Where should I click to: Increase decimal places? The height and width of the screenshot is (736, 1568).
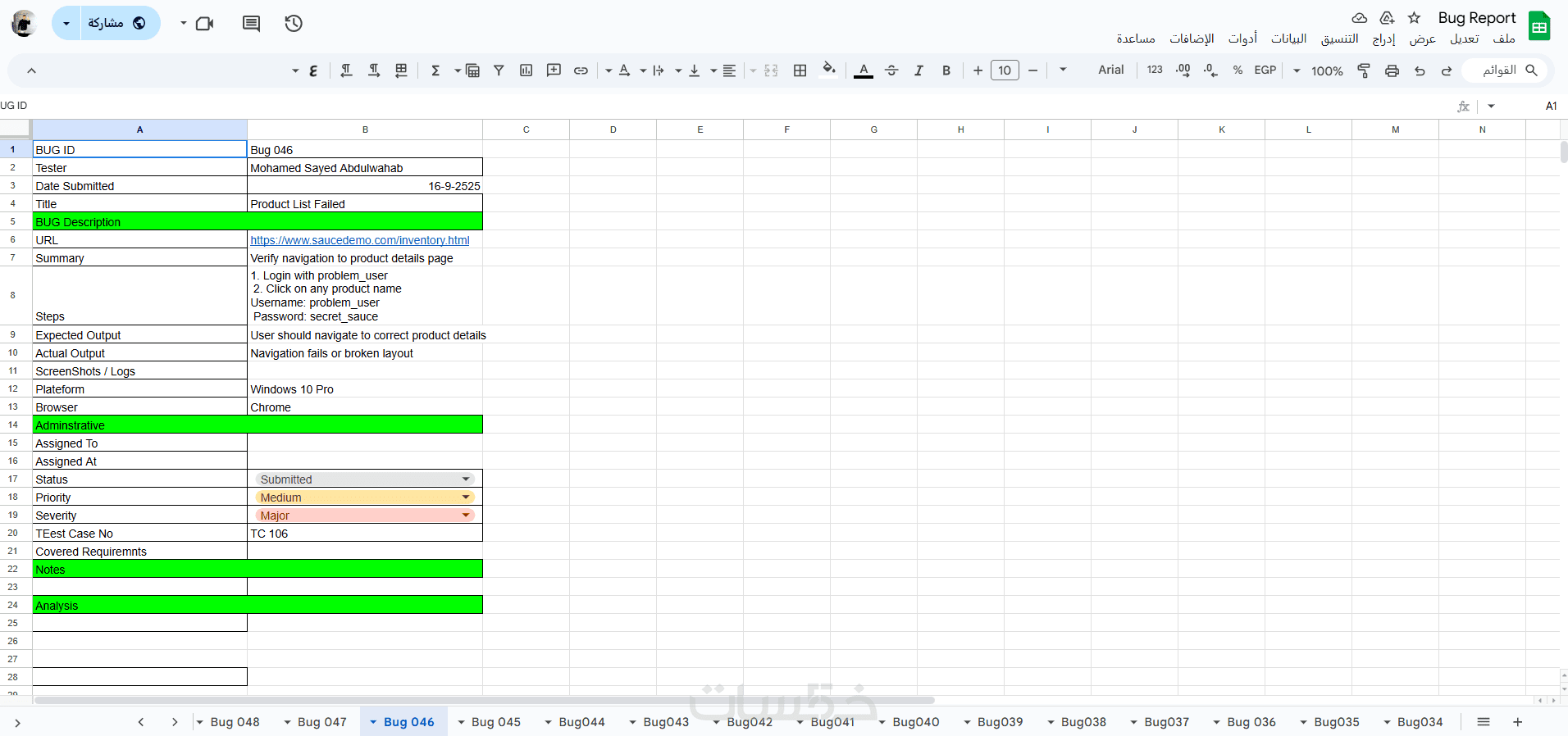pos(1183,71)
